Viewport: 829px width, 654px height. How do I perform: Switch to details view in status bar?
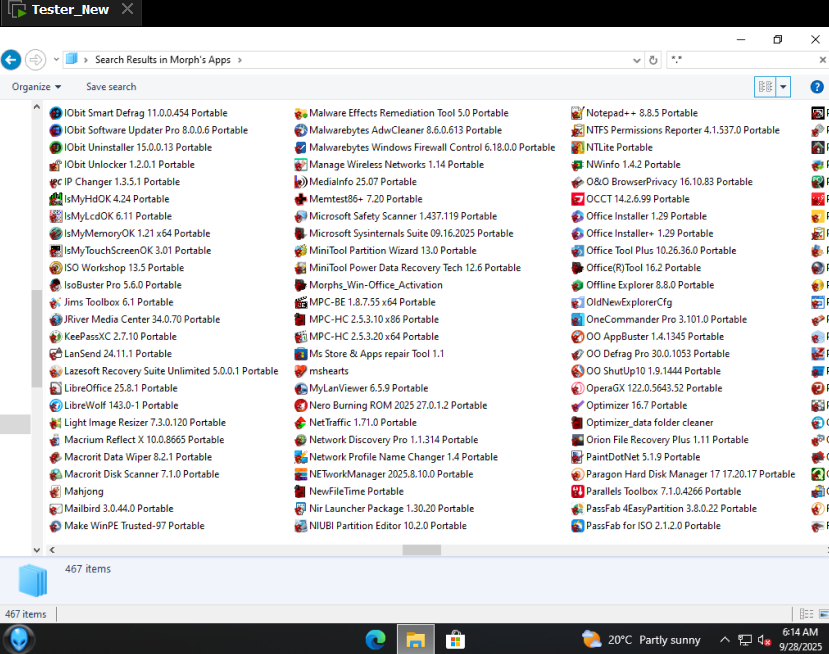806,614
